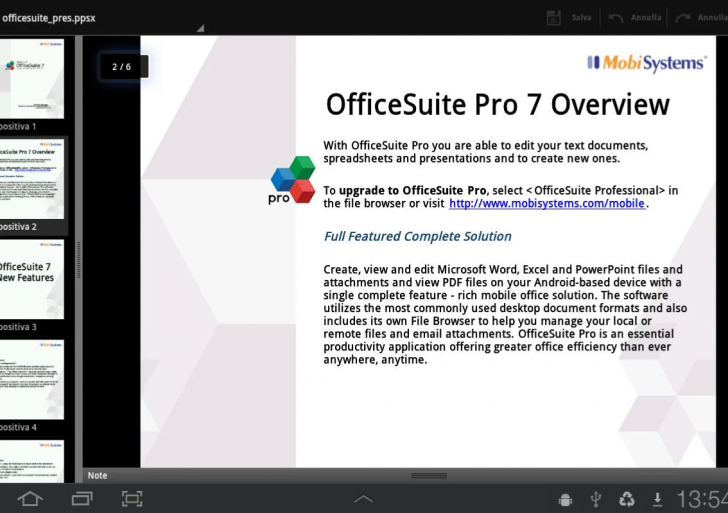728x513 pixels.
Task: Open the Note panel label
Action: (x=98, y=475)
